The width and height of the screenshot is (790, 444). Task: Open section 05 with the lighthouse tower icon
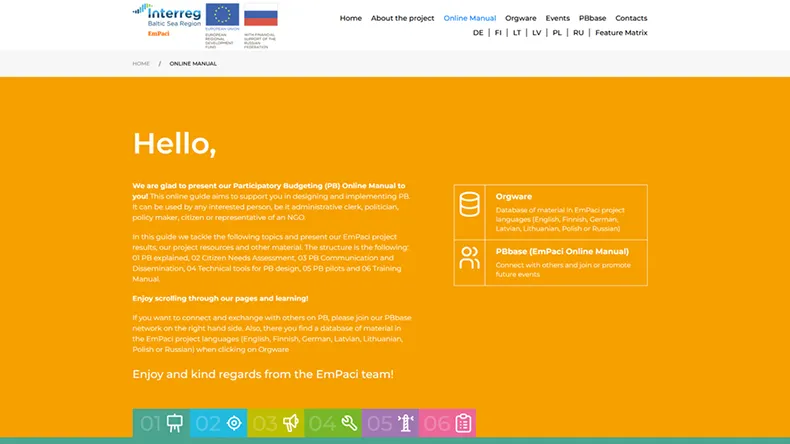[x=390, y=423]
